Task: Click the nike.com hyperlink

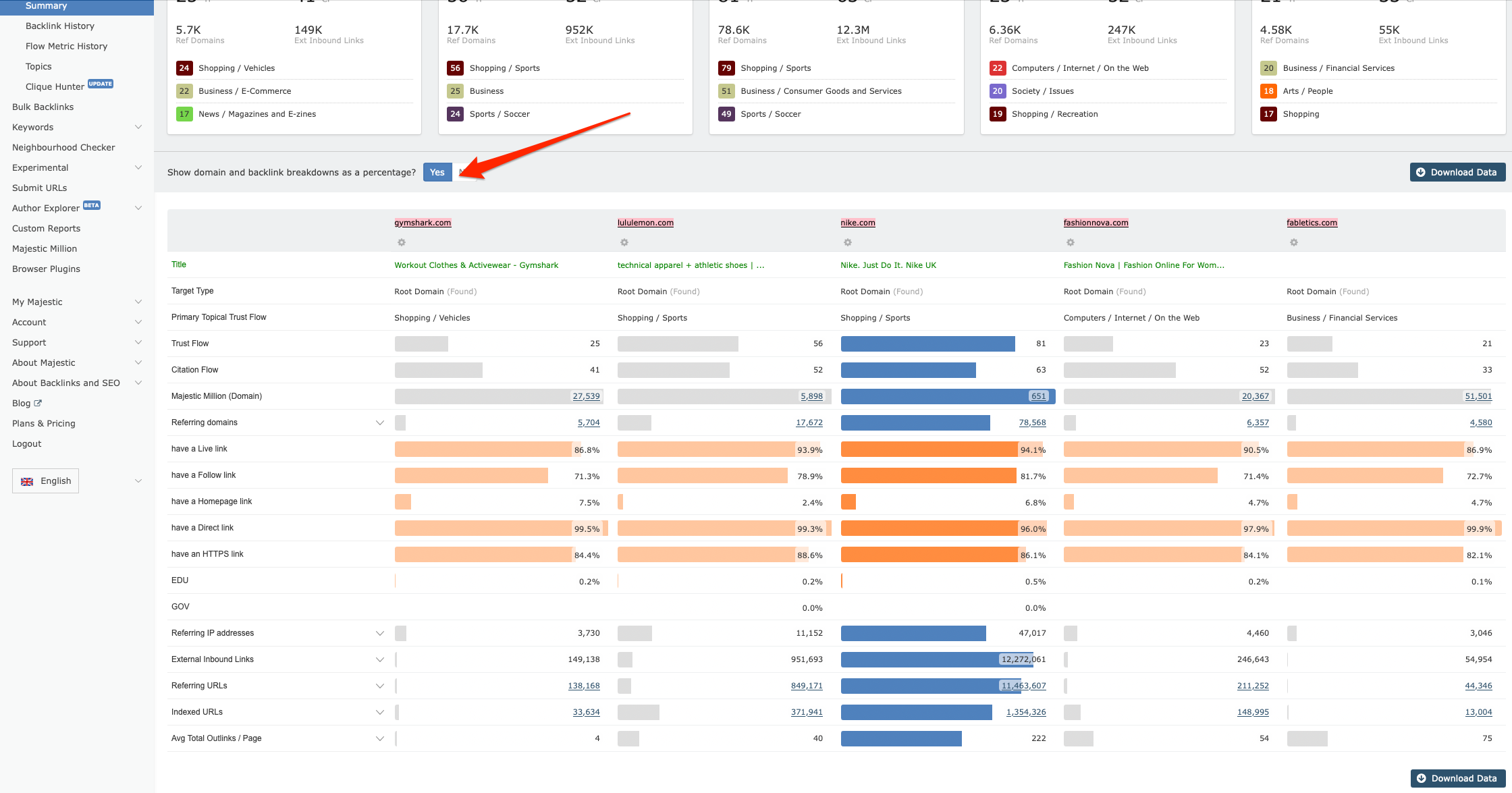Action: [858, 222]
